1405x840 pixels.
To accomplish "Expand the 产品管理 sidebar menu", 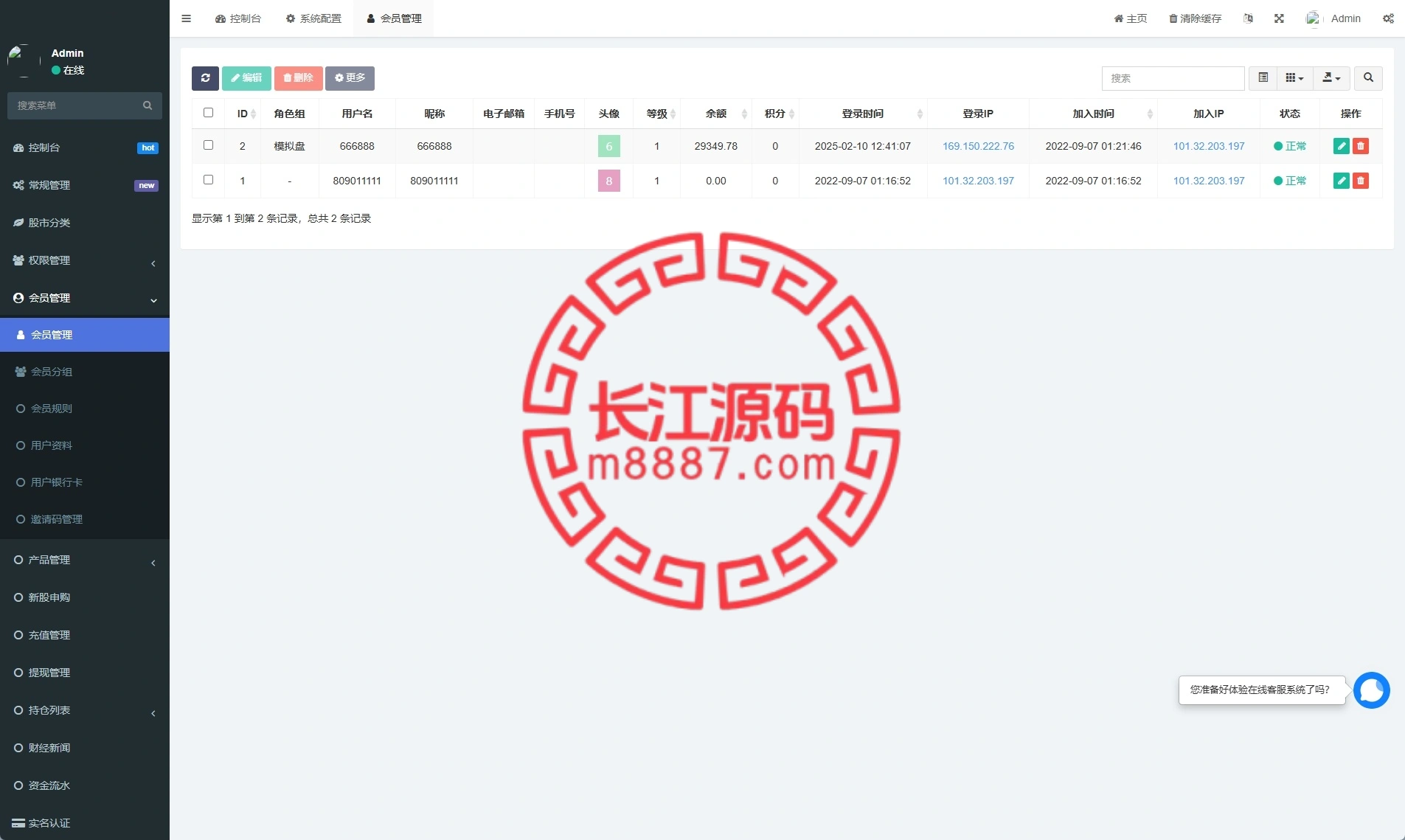I will tap(85, 560).
